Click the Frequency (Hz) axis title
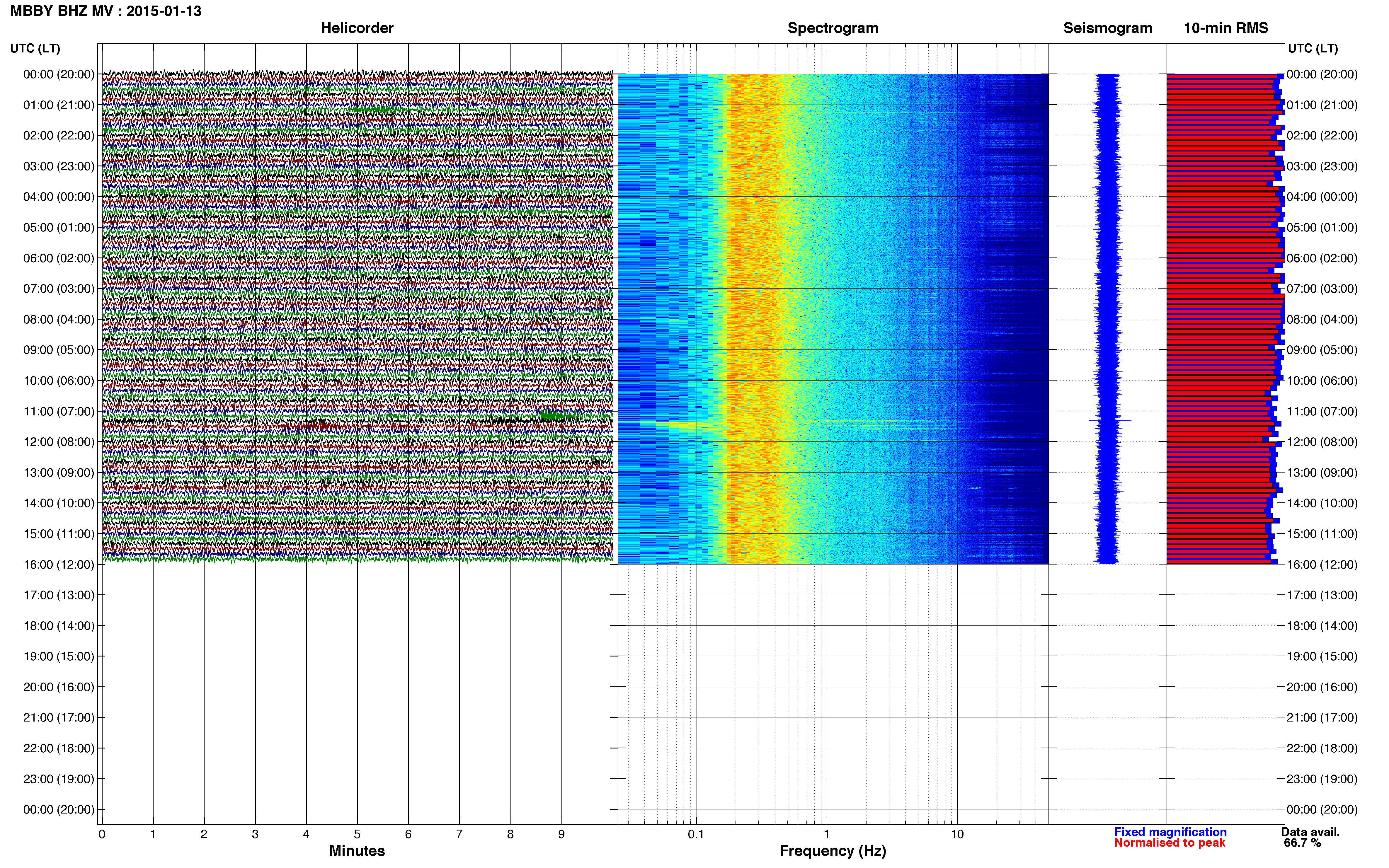The height and width of the screenshot is (868, 1389). [833, 851]
